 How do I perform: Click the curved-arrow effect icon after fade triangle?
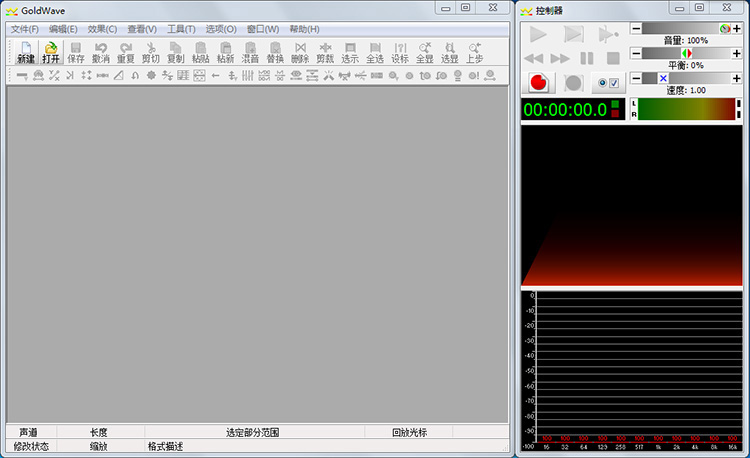click(x=135, y=76)
